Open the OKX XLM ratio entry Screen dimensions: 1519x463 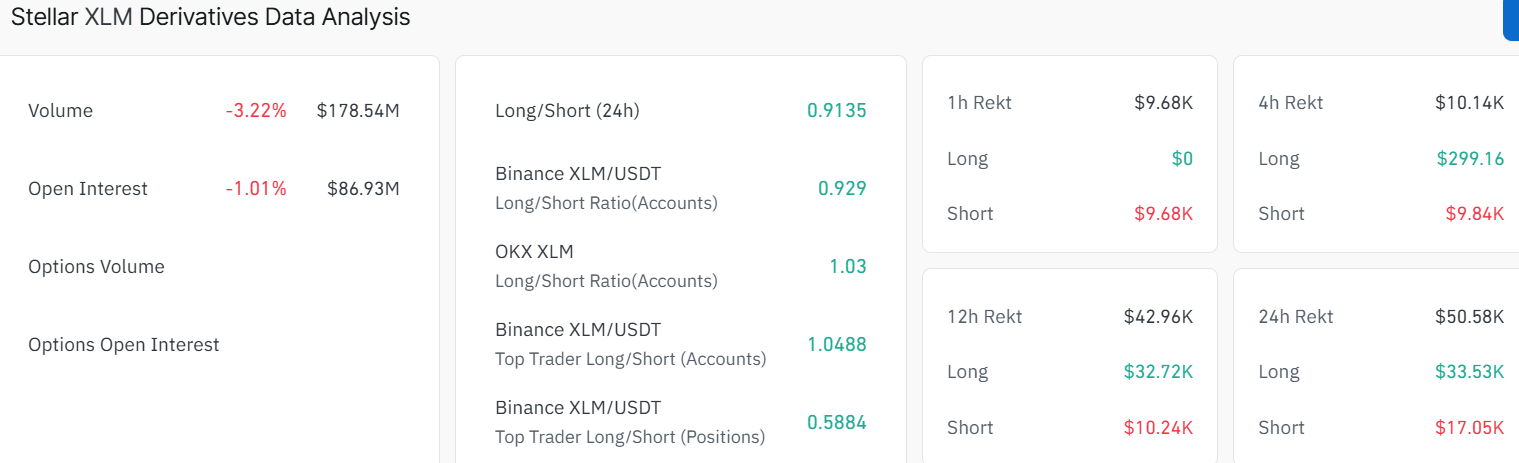(x=606, y=266)
